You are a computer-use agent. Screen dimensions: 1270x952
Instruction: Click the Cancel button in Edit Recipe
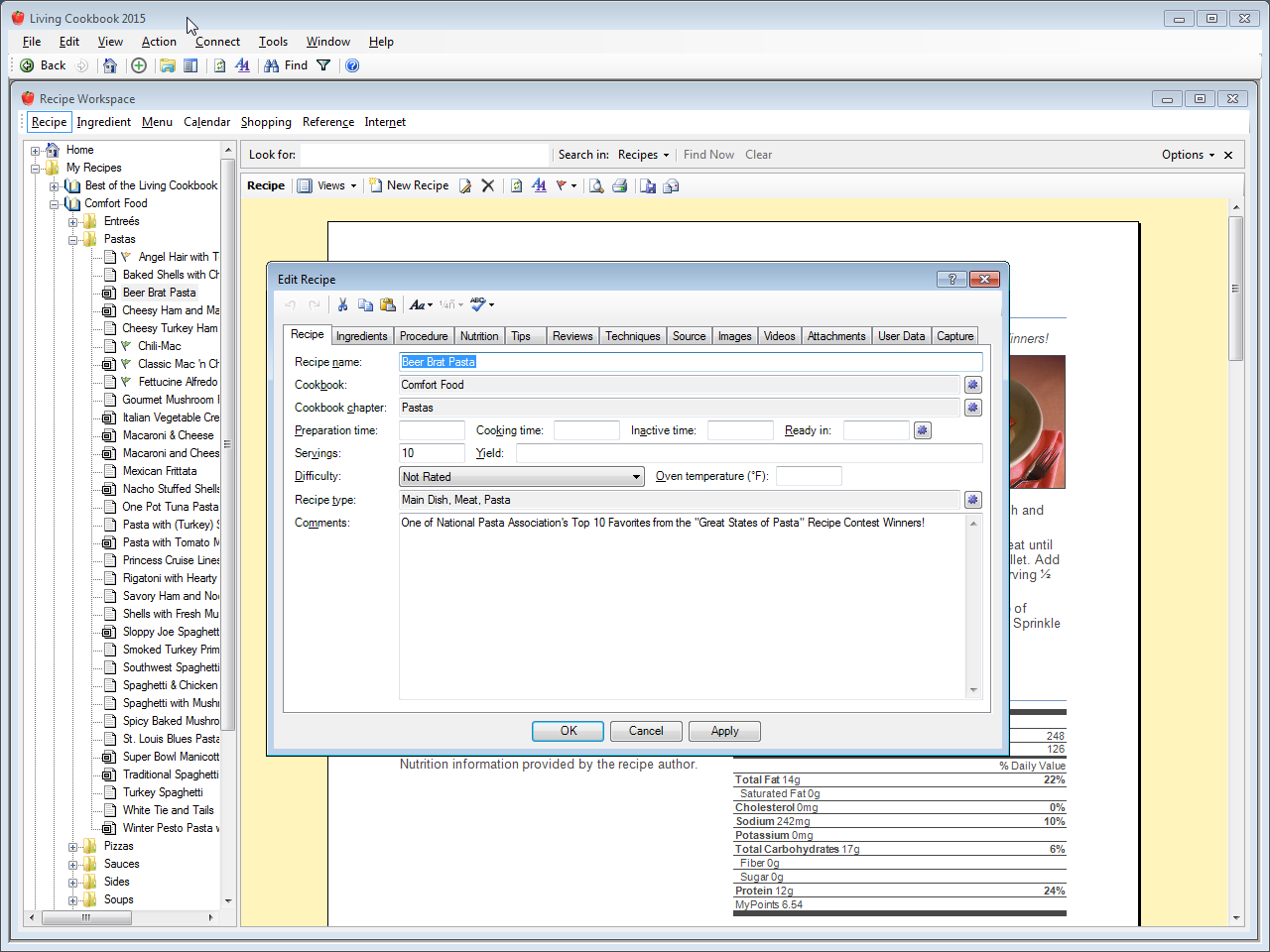coord(646,731)
